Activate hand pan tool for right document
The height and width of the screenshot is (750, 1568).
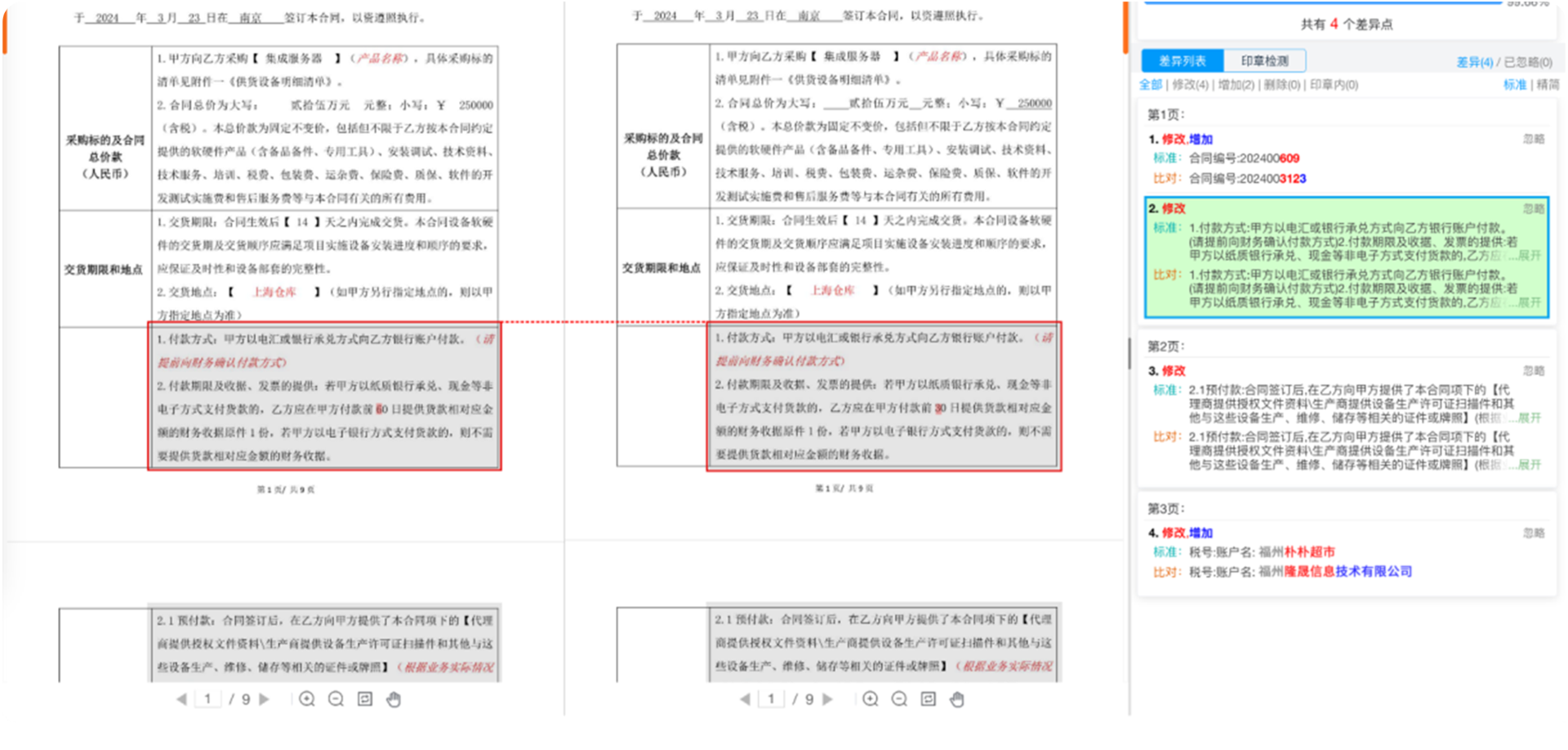(x=957, y=699)
